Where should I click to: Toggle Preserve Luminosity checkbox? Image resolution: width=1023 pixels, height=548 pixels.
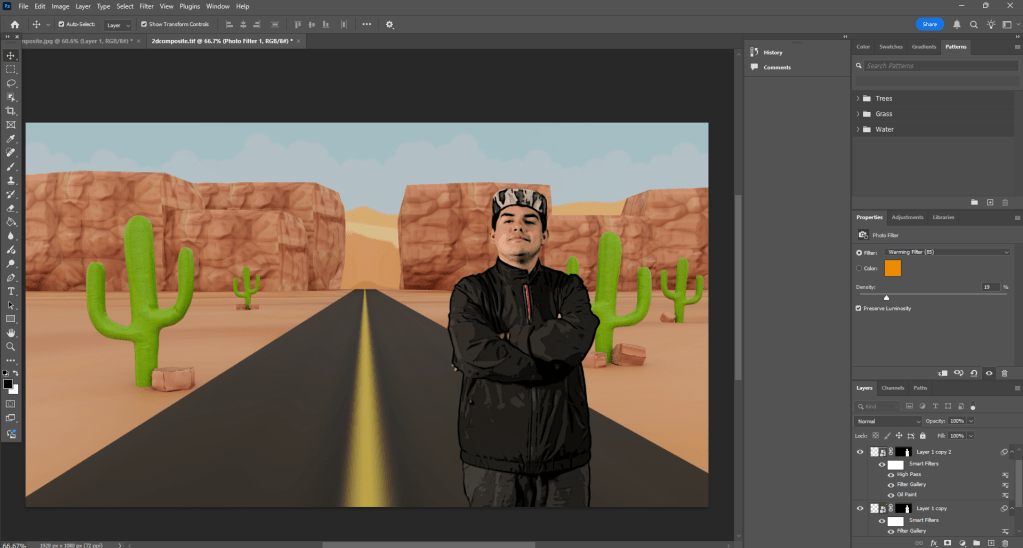(x=859, y=308)
